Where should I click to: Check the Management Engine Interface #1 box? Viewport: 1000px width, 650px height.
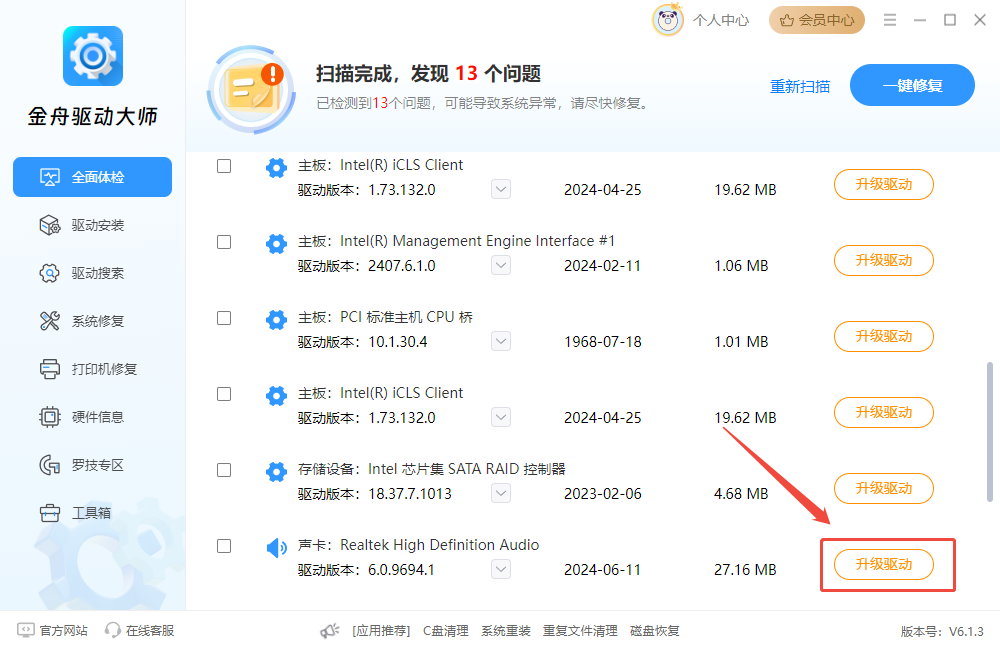(224, 242)
